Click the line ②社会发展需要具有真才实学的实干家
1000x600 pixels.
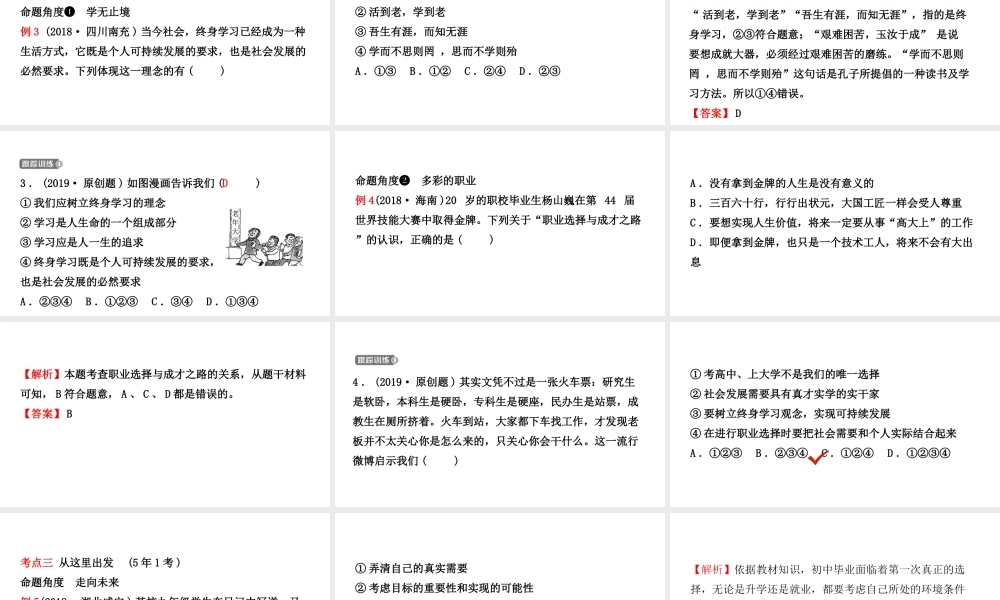784,394
